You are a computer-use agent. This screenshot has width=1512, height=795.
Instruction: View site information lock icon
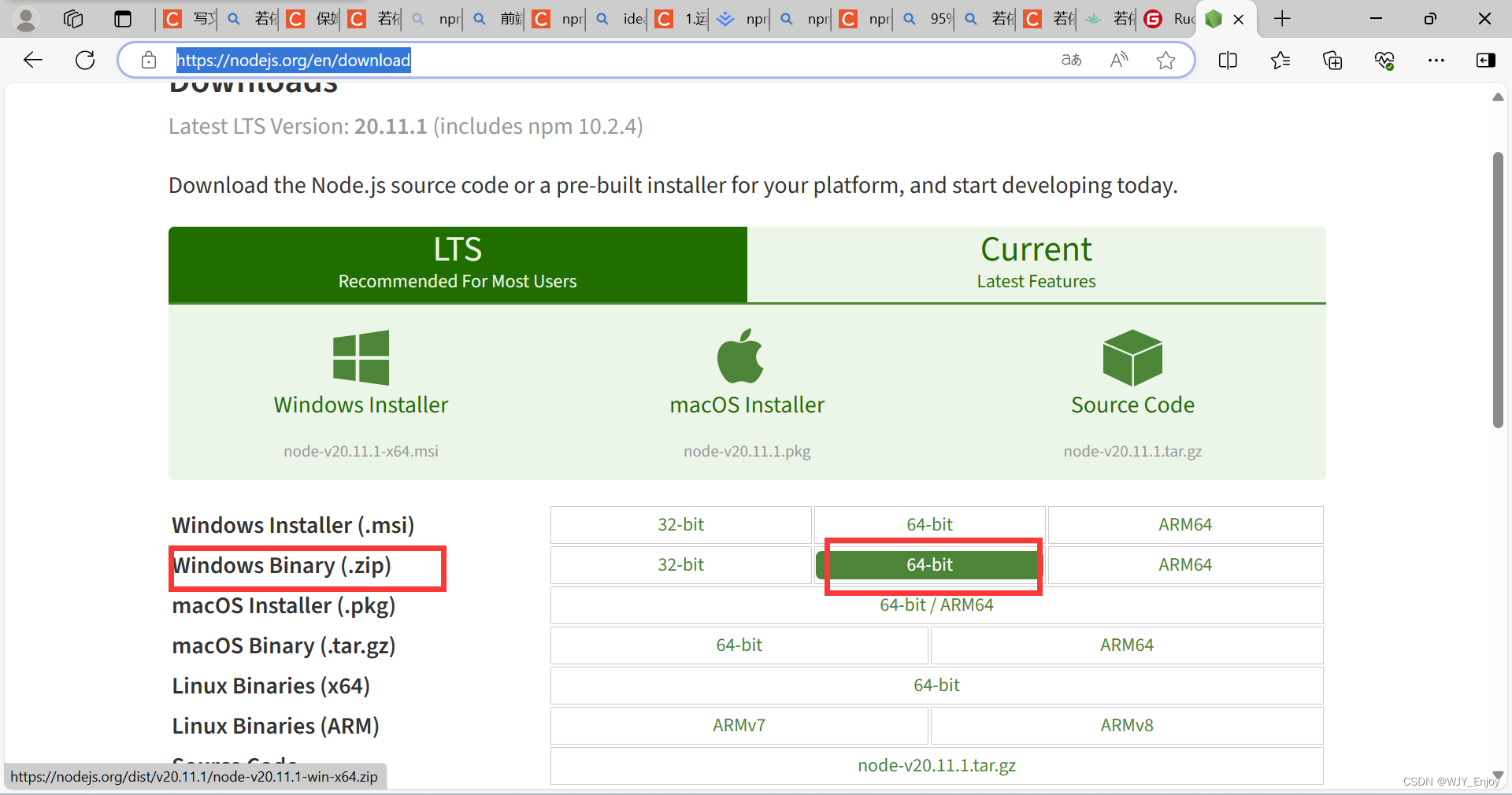point(148,60)
